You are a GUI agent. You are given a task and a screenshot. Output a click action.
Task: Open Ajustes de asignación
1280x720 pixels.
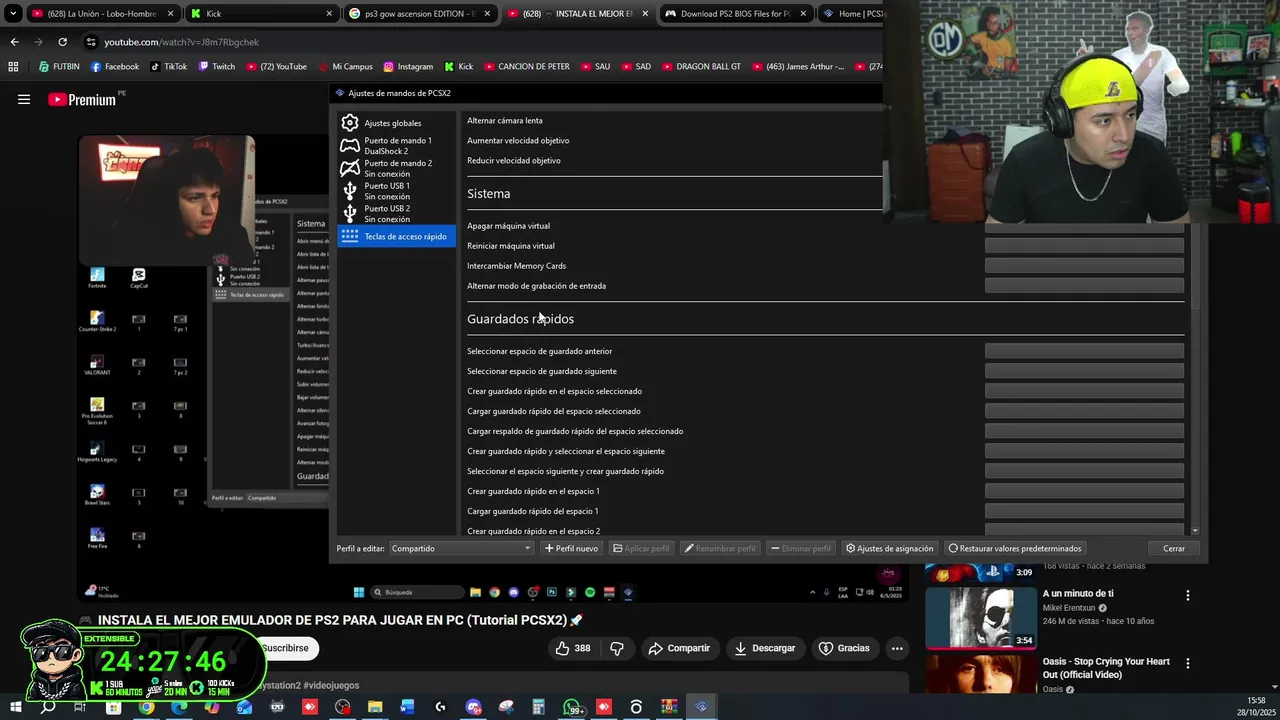click(x=889, y=548)
